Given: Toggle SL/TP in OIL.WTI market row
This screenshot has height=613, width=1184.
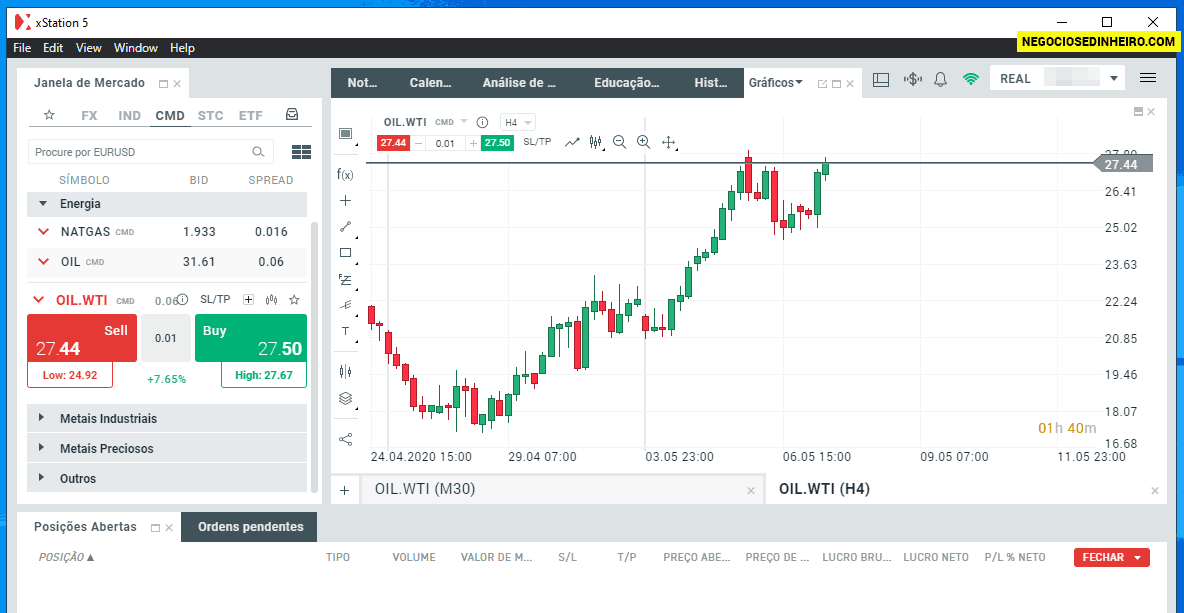Looking at the screenshot, I should (215, 300).
